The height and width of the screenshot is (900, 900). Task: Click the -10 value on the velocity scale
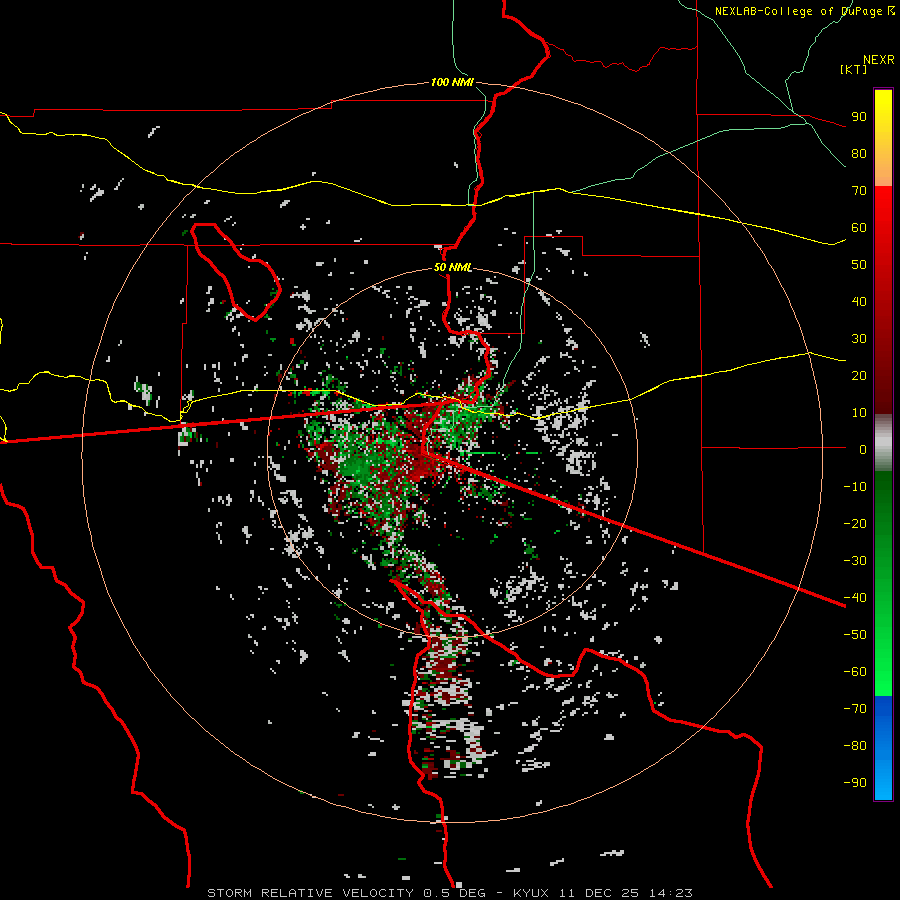tap(855, 487)
